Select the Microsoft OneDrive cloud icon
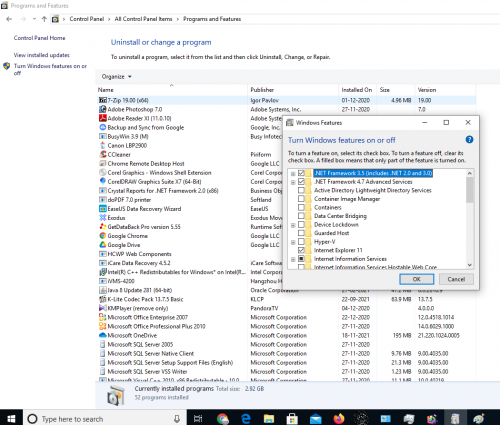Screen dimensions: 500x425 [103, 335]
